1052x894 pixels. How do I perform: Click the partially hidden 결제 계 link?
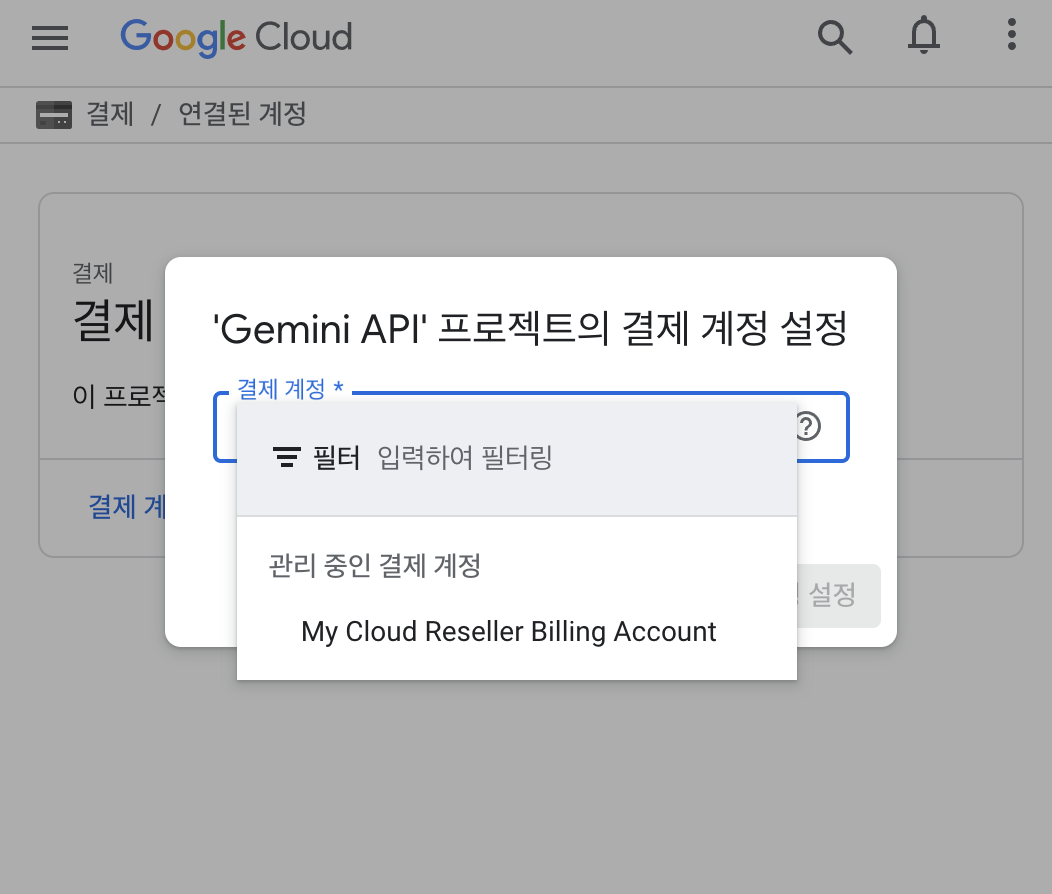pyautogui.click(x=127, y=506)
